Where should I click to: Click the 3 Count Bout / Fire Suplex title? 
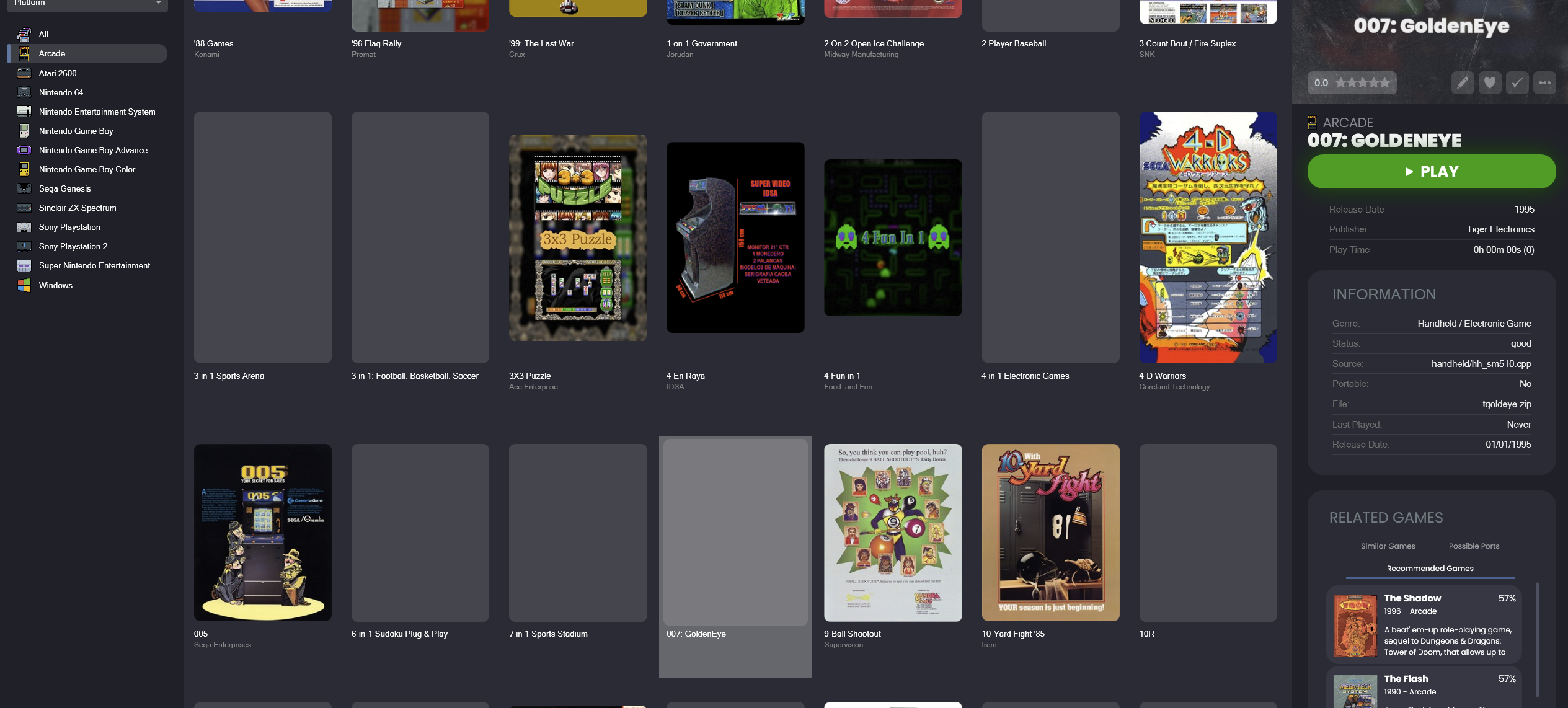1187,43
